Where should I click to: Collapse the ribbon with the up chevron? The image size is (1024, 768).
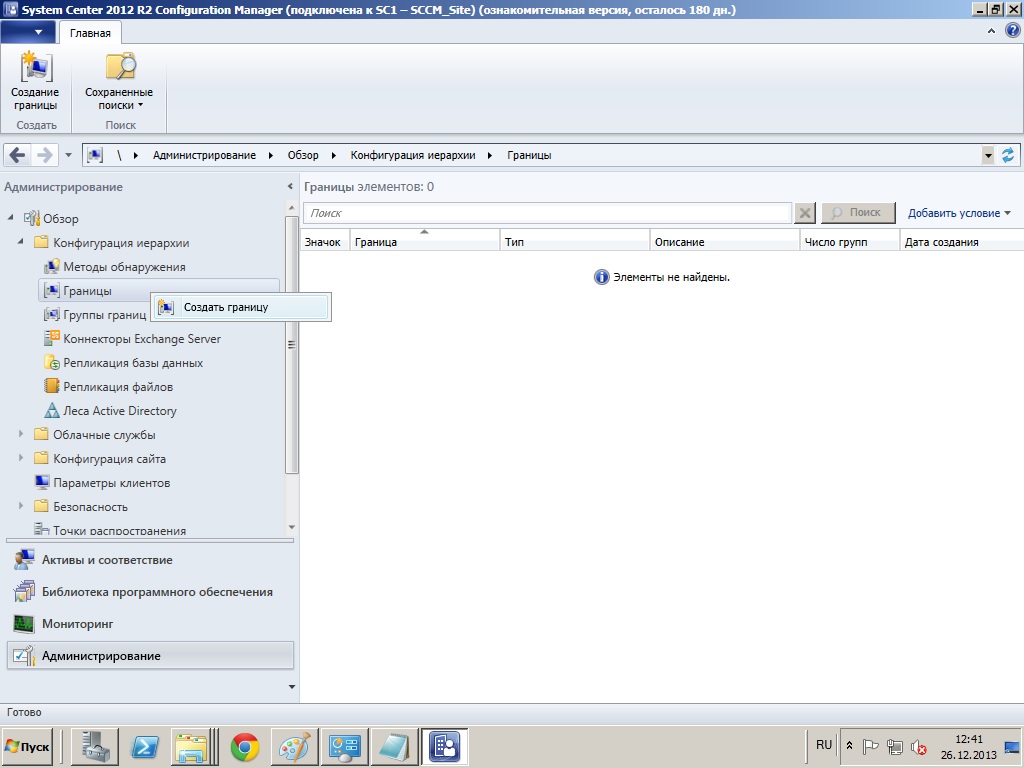(x=991, y=31)
